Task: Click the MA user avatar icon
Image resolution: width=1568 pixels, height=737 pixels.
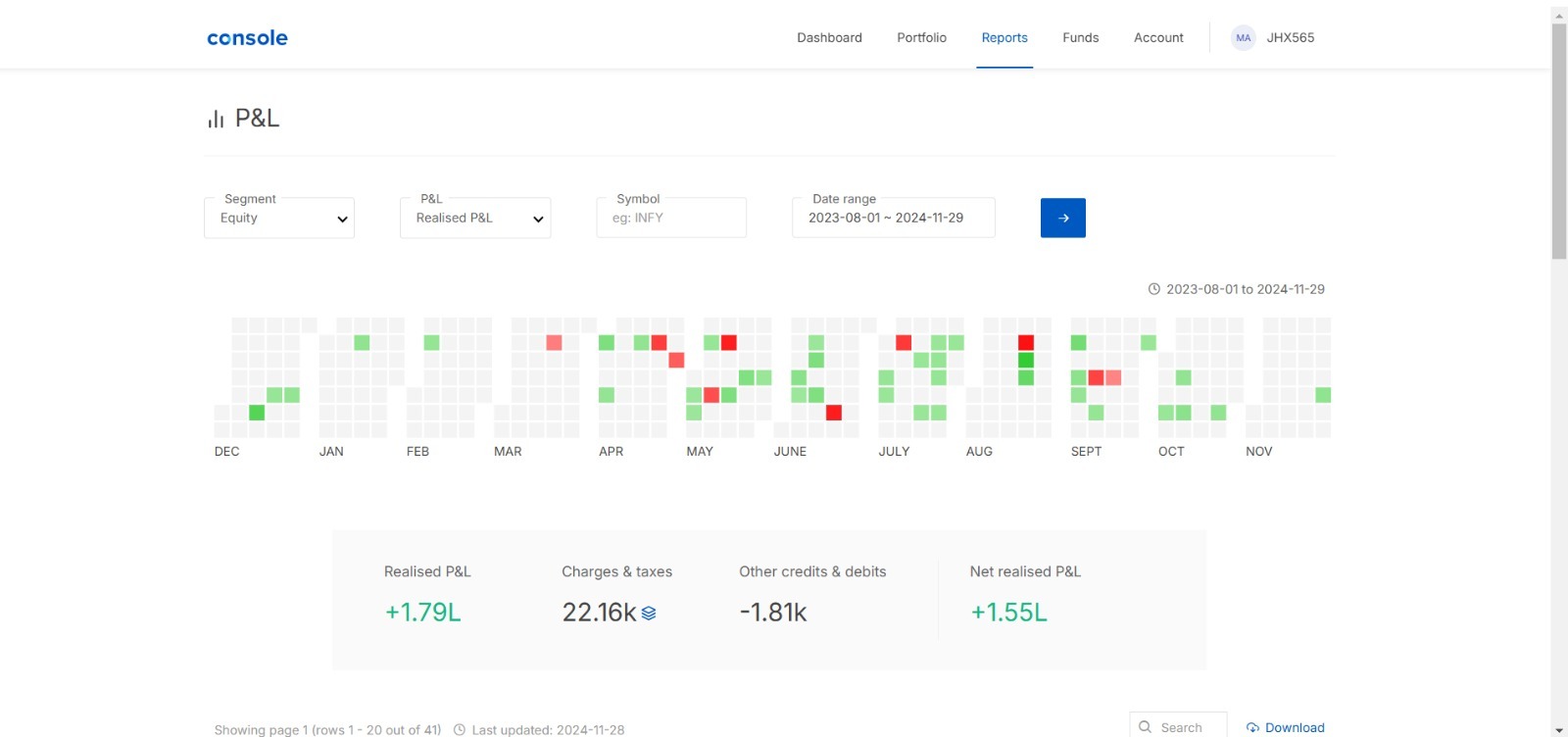Action: (x=1243, y=38)
